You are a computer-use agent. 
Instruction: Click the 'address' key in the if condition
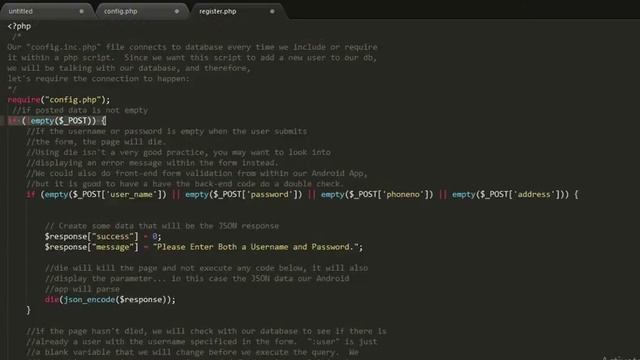click(534, 195)
